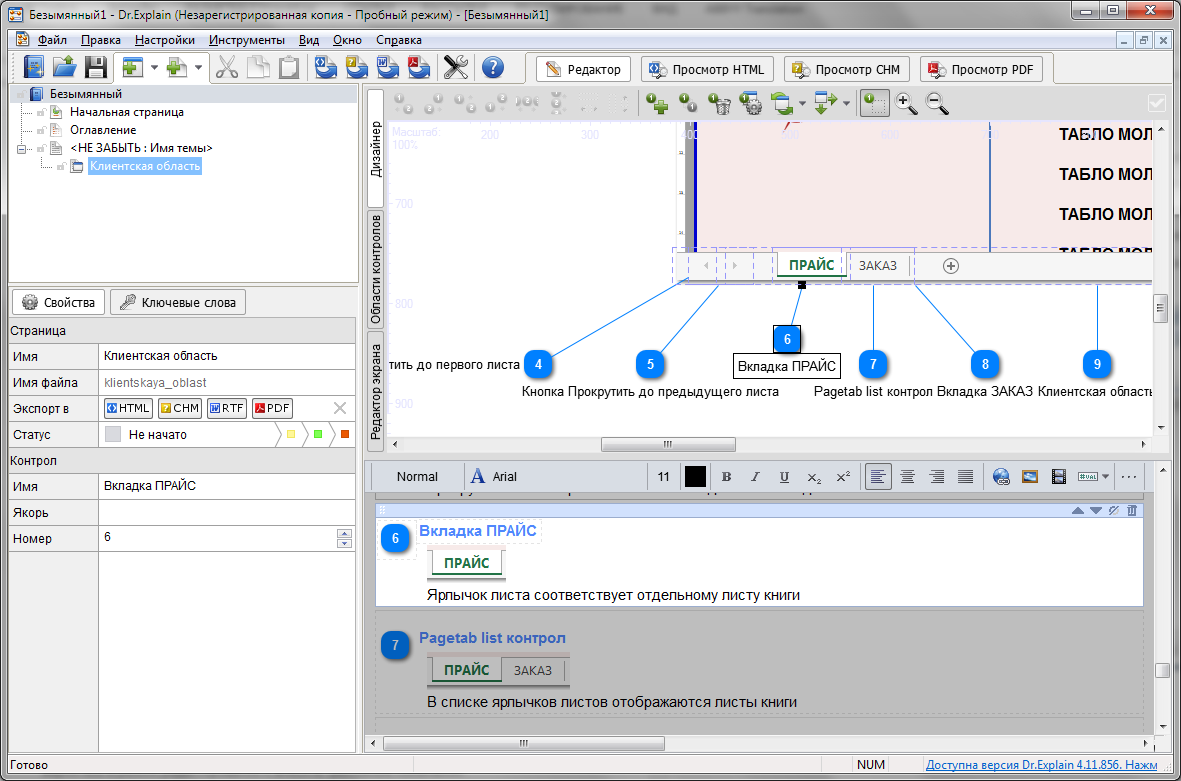Move annotation 6 block up
This screenshot has width=1181, height=781.
pos(1078,511)
